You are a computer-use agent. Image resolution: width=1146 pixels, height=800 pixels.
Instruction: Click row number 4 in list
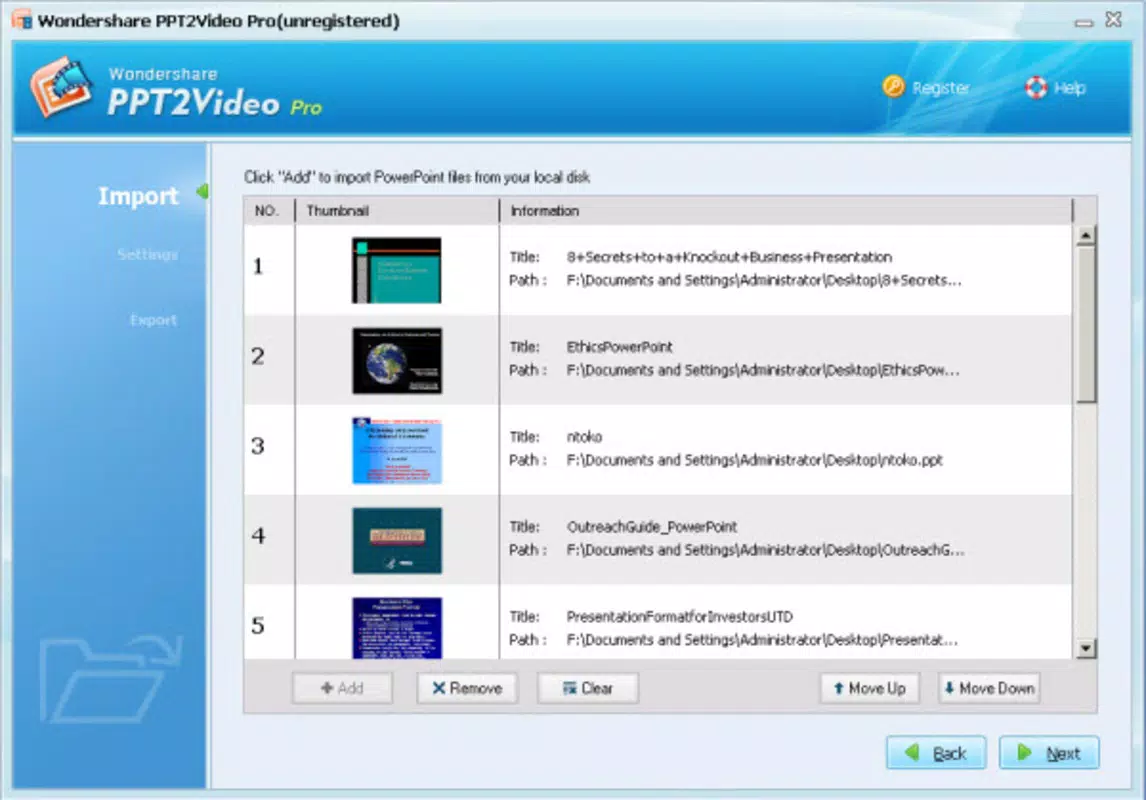(x=258, y=536)
